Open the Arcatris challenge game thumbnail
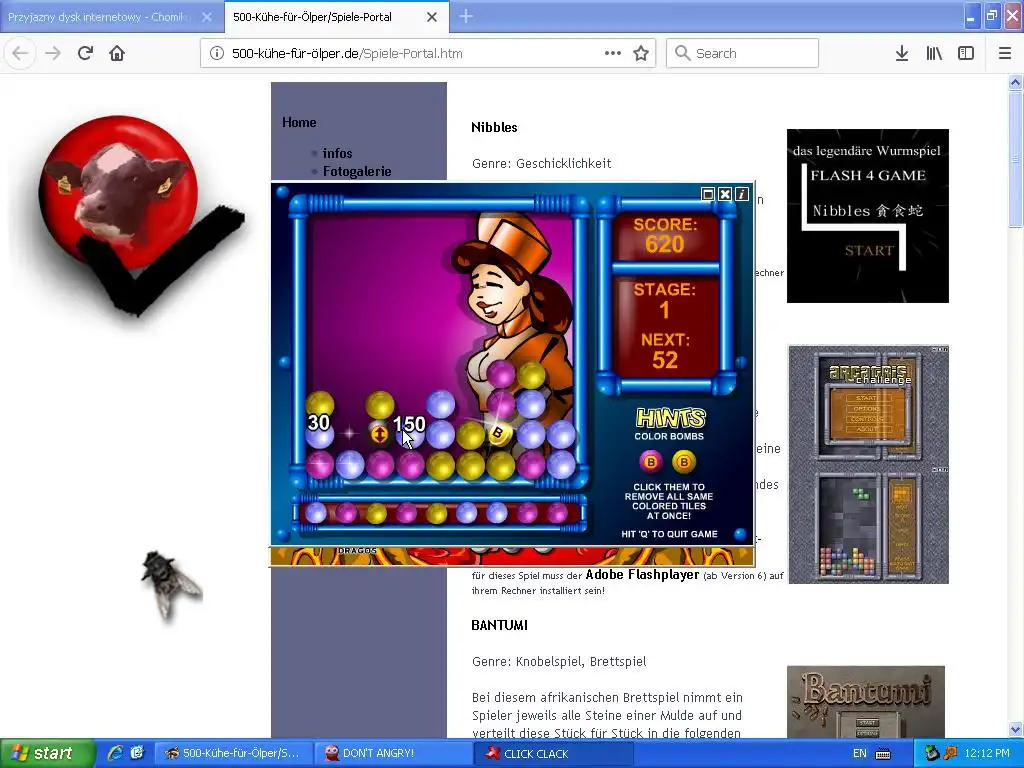The height and width of the screenshot is (768, 1024). pyautogui.click(x=869, y=464)
